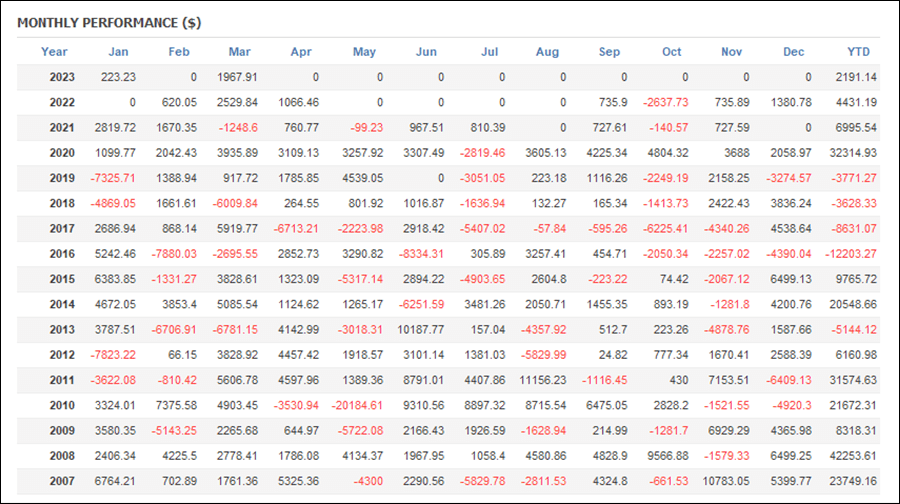This screenshot has width=900, height=504.
Task: Select the Oct column header
Action: 672,52
